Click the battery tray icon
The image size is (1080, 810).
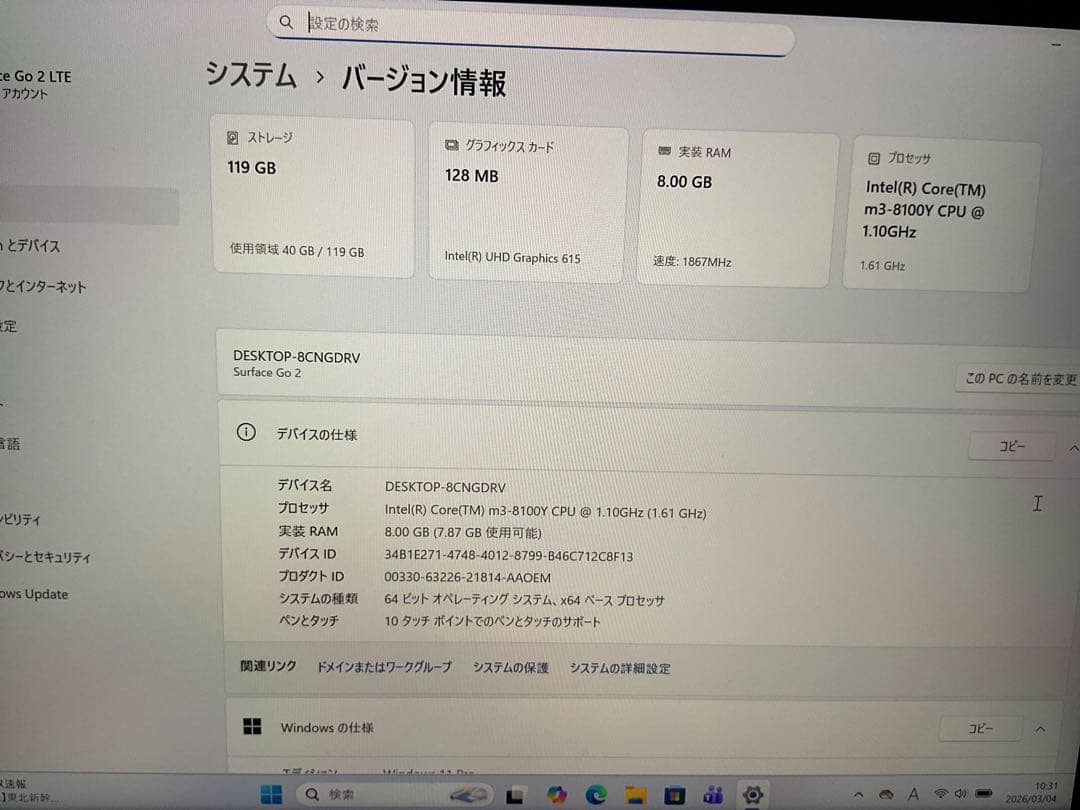click(984, 794)
